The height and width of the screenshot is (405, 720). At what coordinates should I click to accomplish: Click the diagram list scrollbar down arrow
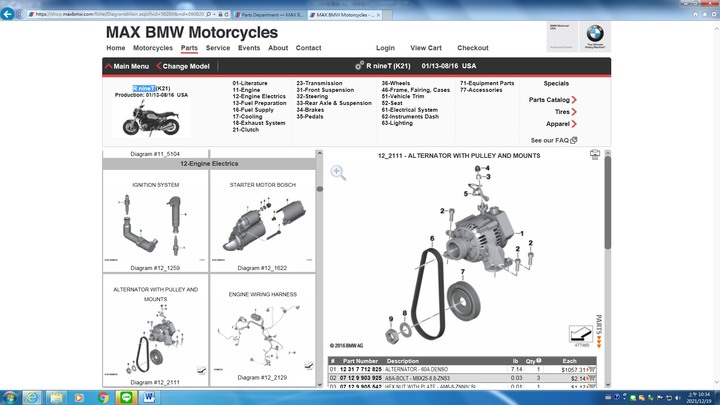(x=320, y=384)
